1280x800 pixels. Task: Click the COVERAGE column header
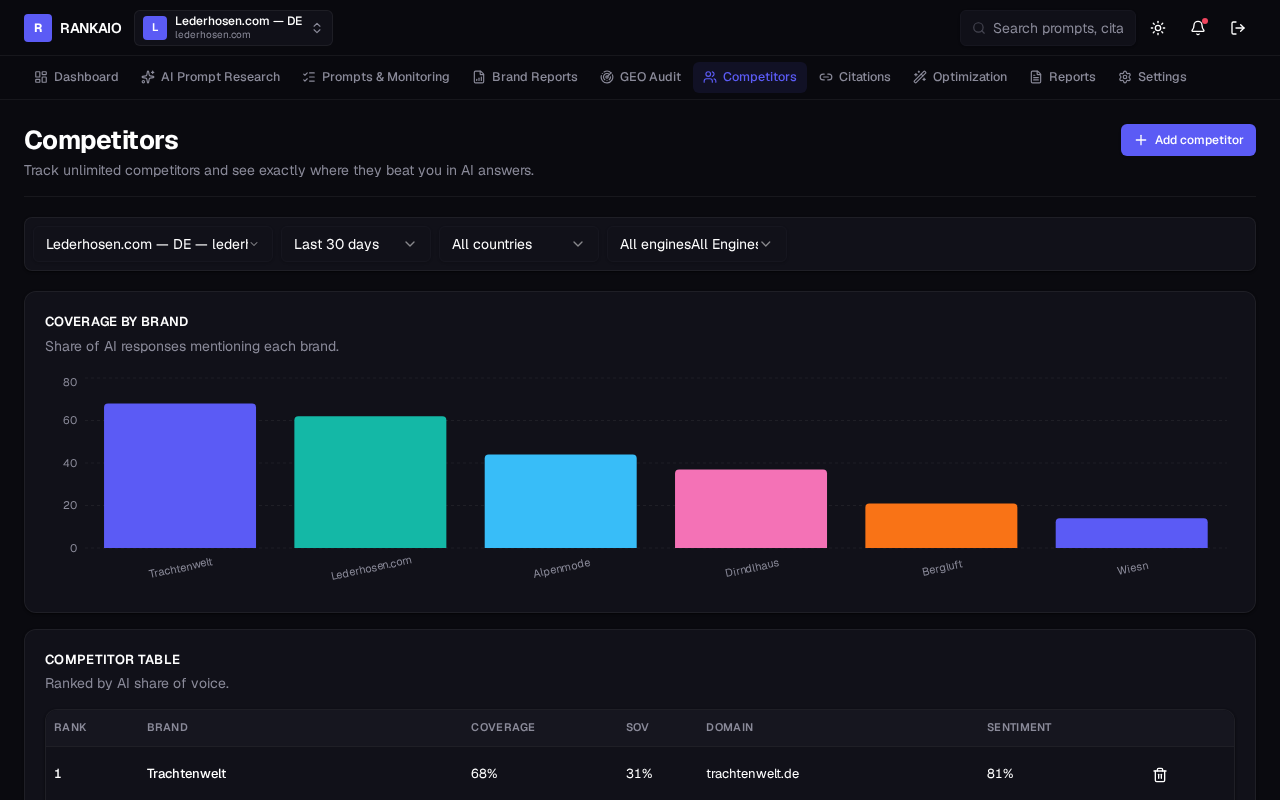503,727
